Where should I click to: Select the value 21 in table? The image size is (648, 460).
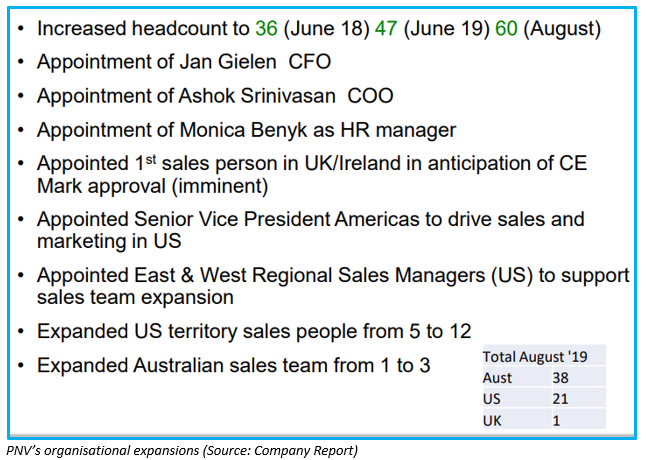[x=561, y=400]
